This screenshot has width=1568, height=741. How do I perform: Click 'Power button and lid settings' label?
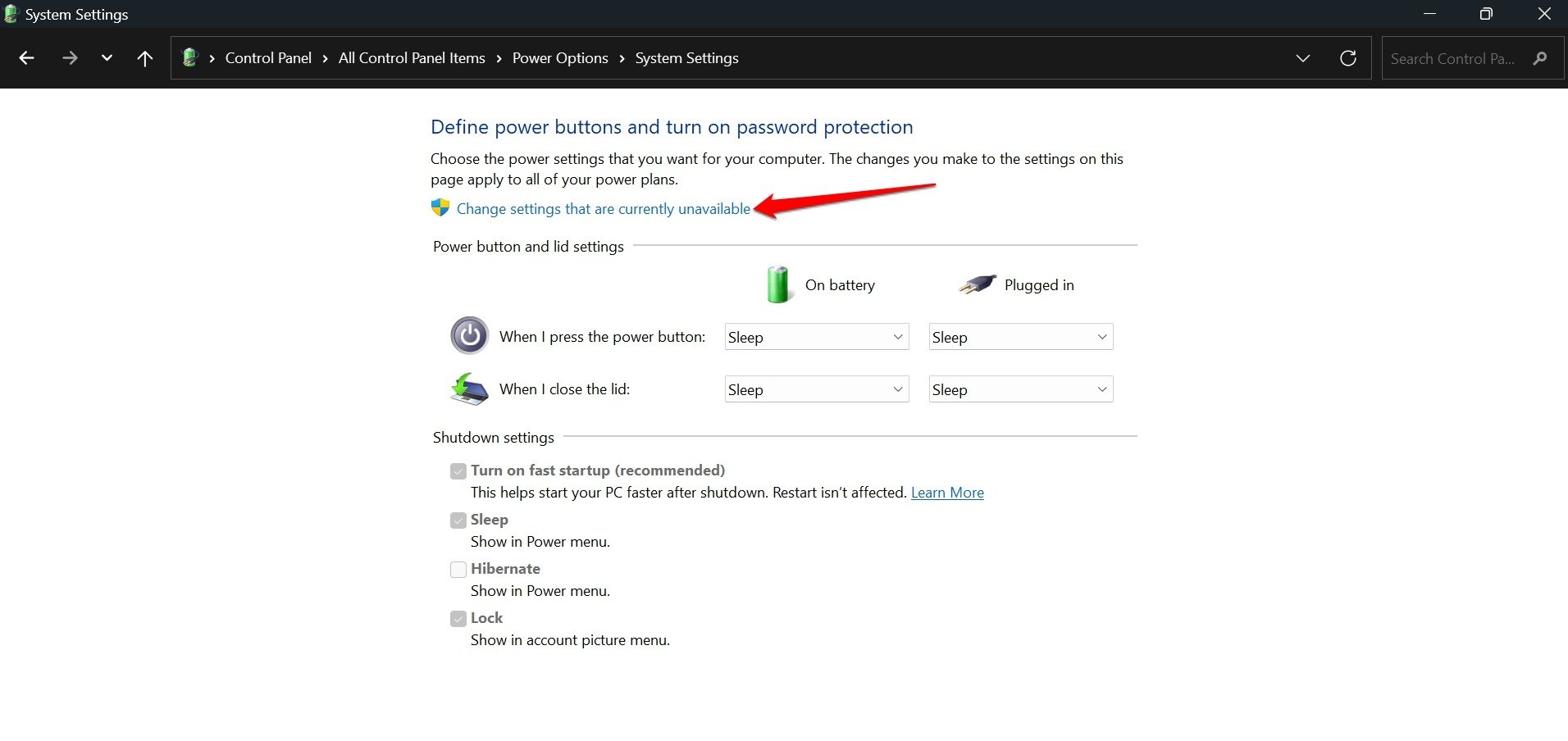click(x=528, y=247)
